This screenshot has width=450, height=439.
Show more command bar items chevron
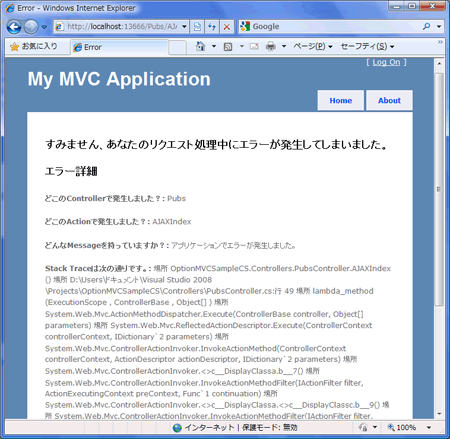click(440, 42)
